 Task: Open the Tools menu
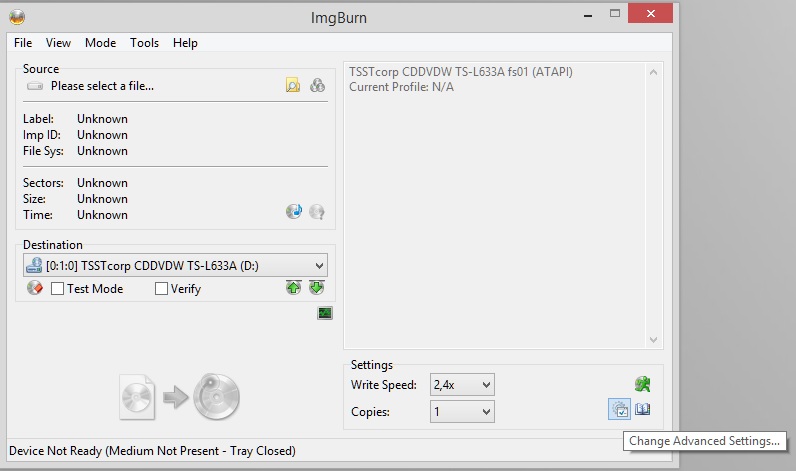click(x=144, y=43)
